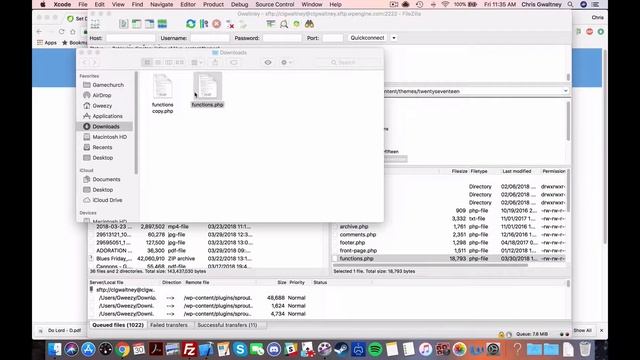Click remote file list horizontal scrollbar
Screen dimensions: 640x360
coord(430,265)
